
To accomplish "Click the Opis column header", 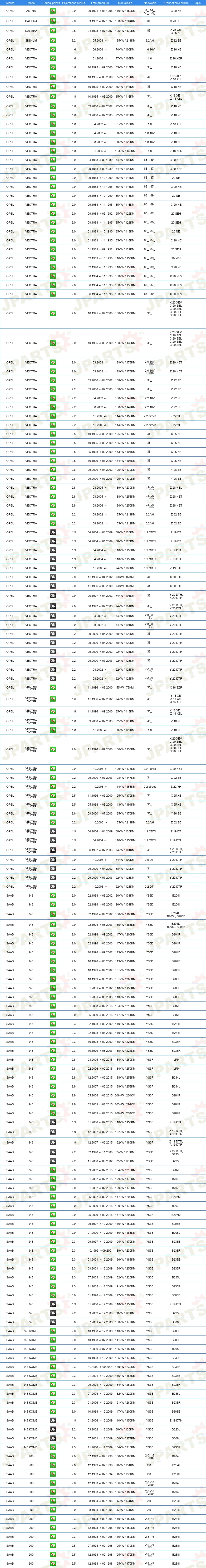I will coord(198,3).
